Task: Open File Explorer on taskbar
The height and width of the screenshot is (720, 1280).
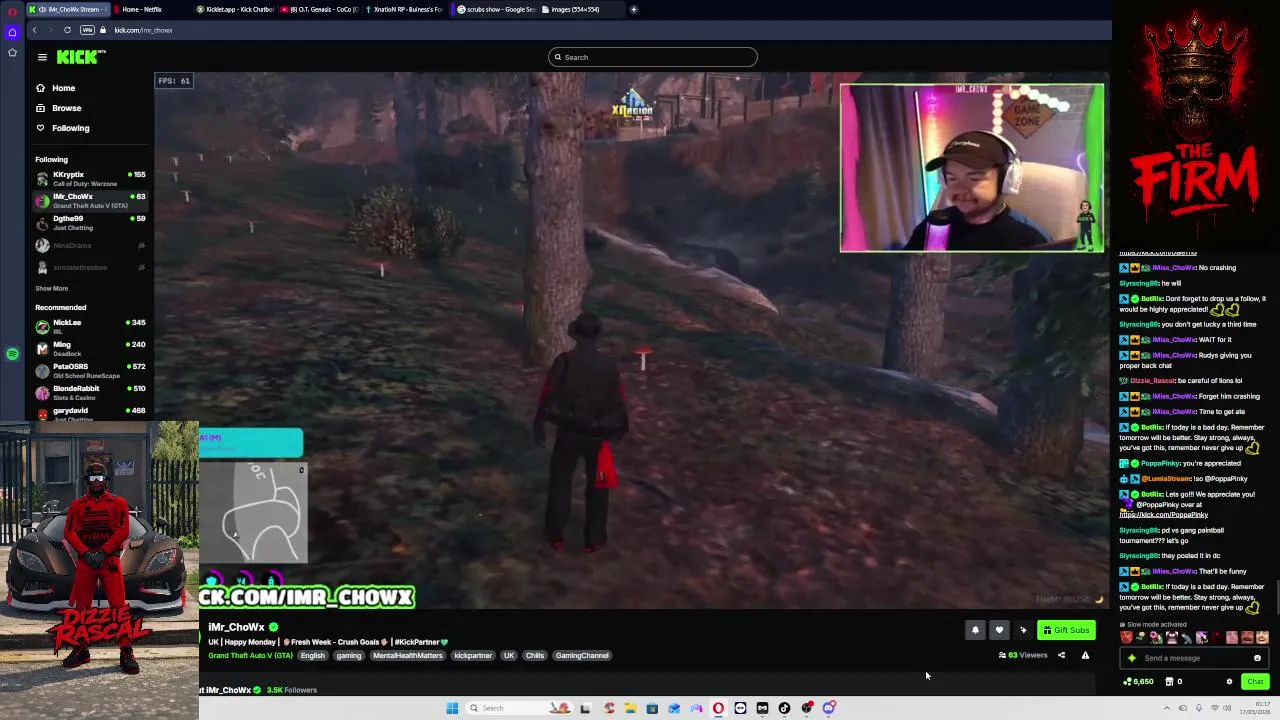Action: click(x=630, y=708)
